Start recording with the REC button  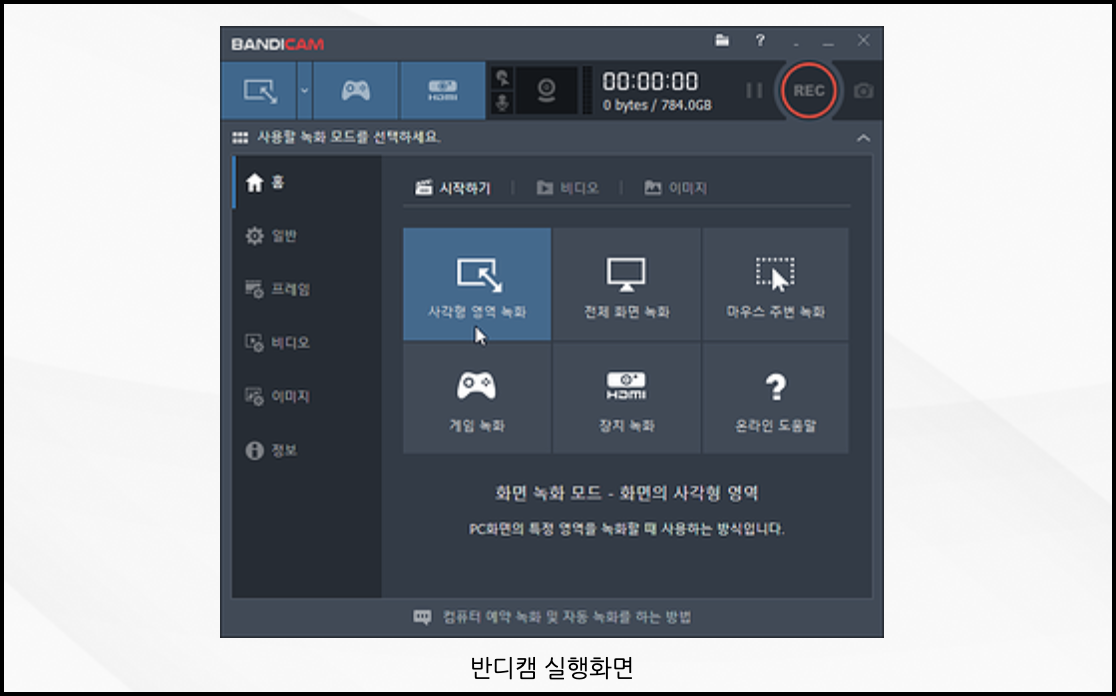point(809,90)
